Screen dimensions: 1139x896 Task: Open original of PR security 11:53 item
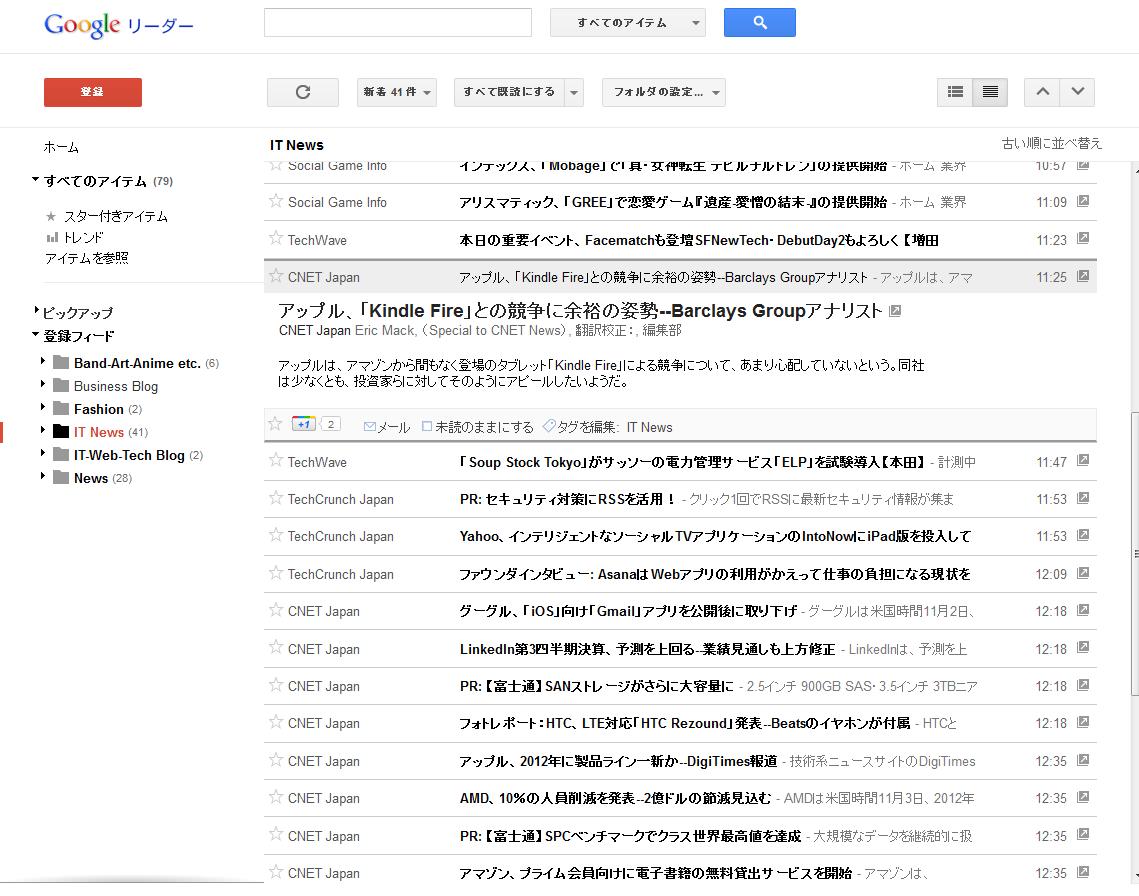1083,499
